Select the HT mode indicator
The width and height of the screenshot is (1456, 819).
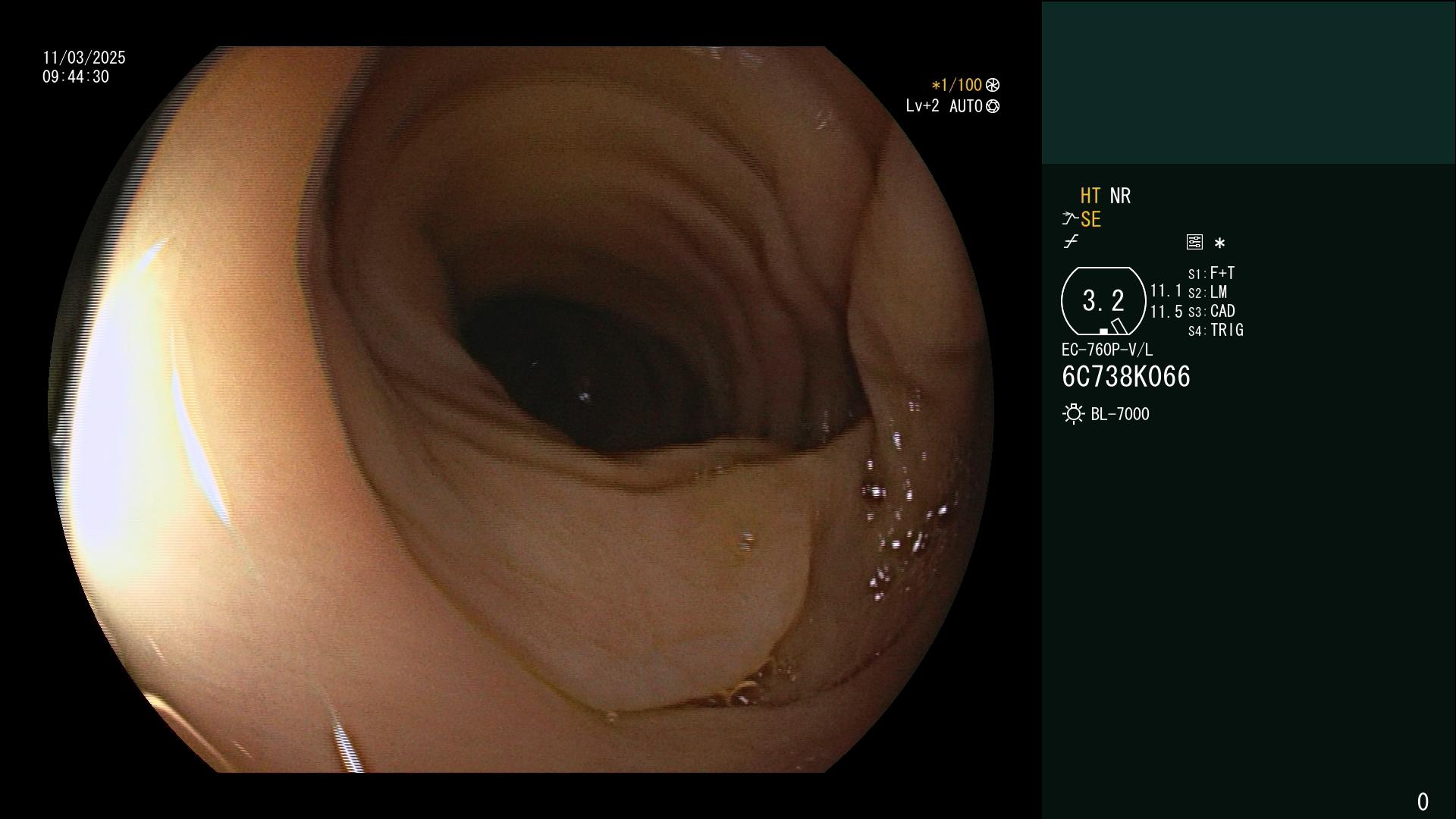click(x=1090, y=196)
